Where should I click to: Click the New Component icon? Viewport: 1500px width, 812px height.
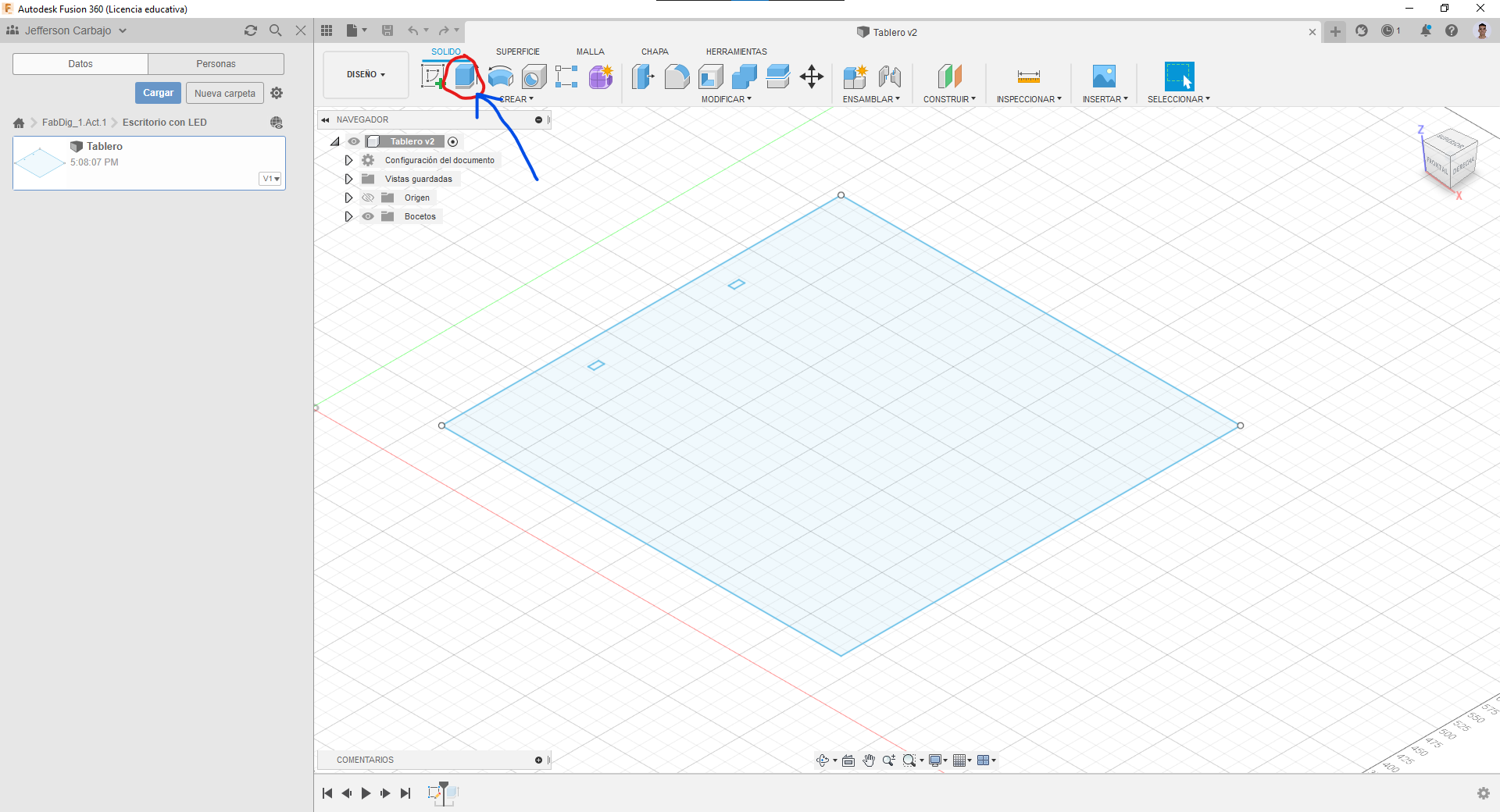coord(855,77)
